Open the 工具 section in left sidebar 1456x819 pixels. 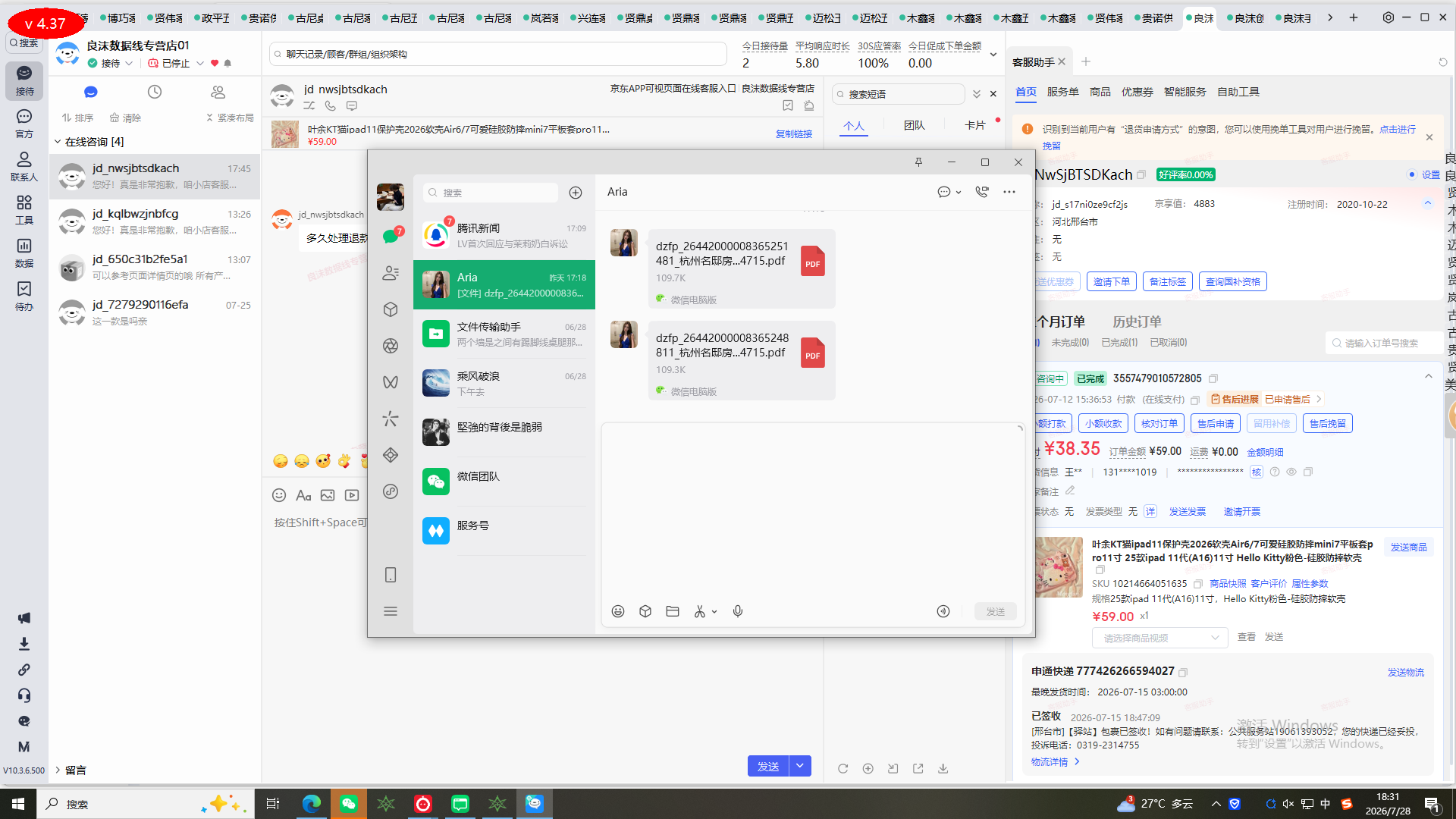[24, 209]
